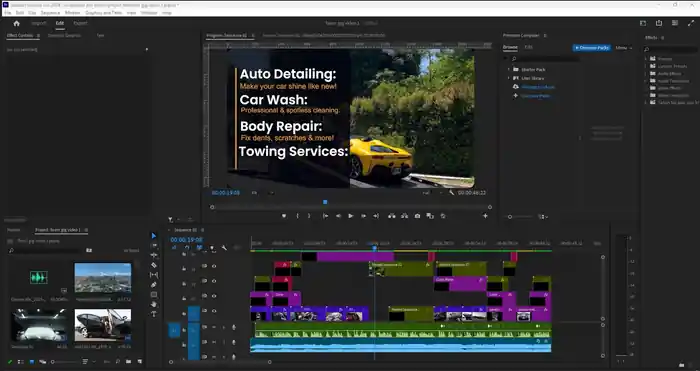700x371 pixels.
Task: Open playback resolution dropdown
Action: coord(432,193)
